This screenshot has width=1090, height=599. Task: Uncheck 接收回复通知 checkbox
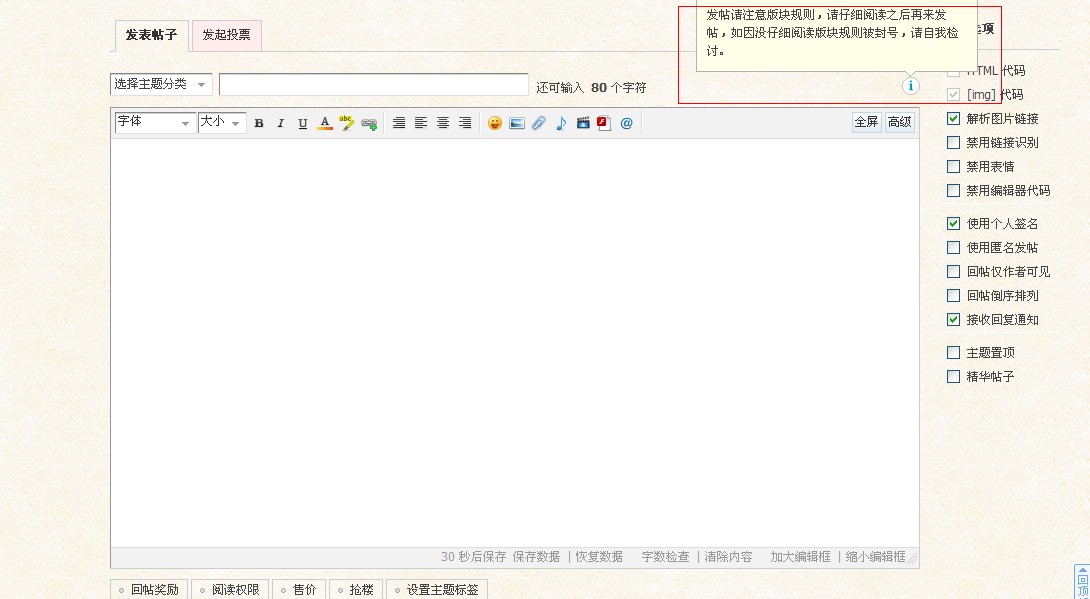click(x=954, y=319)
